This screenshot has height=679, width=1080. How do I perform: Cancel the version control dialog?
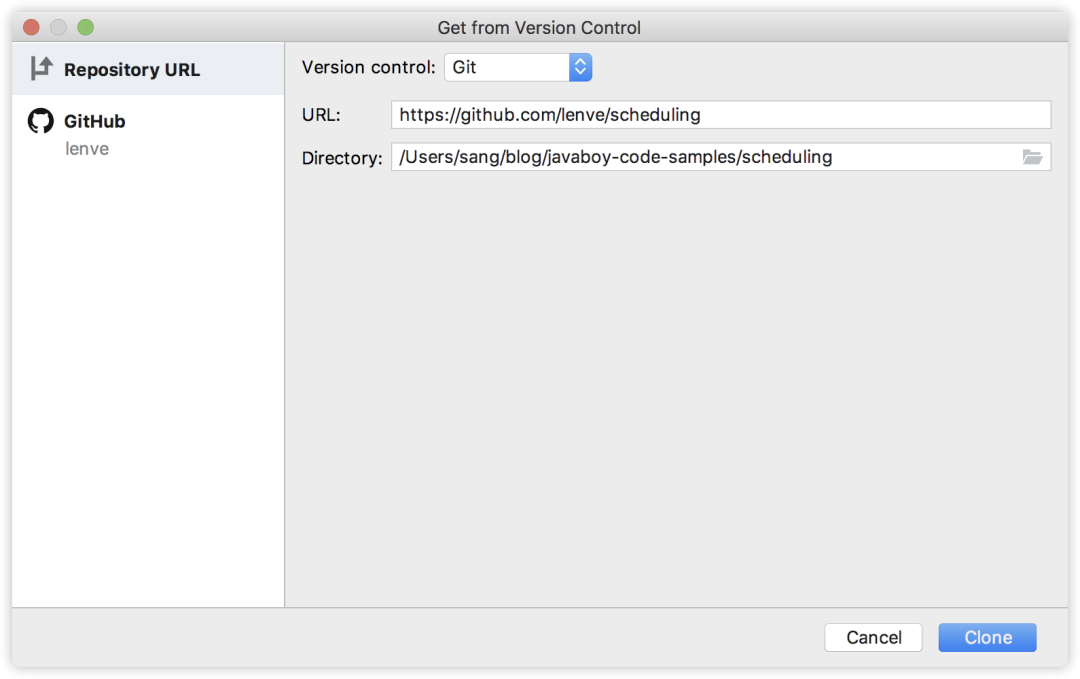[x=873, y=638]
